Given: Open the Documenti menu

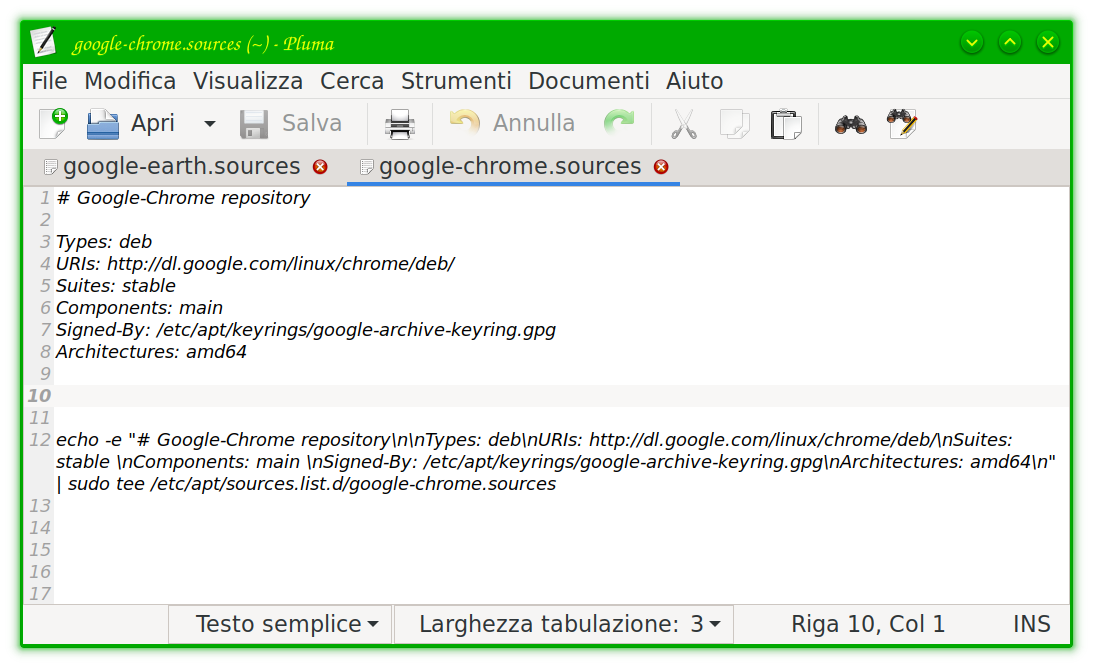Looking at the screenshot, I should coord(588,81).
